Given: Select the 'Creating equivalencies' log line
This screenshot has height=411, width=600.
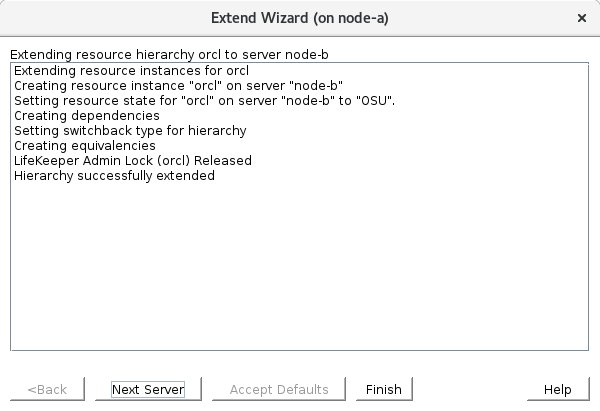Looking at the screenshot, I should pos(85,146).
